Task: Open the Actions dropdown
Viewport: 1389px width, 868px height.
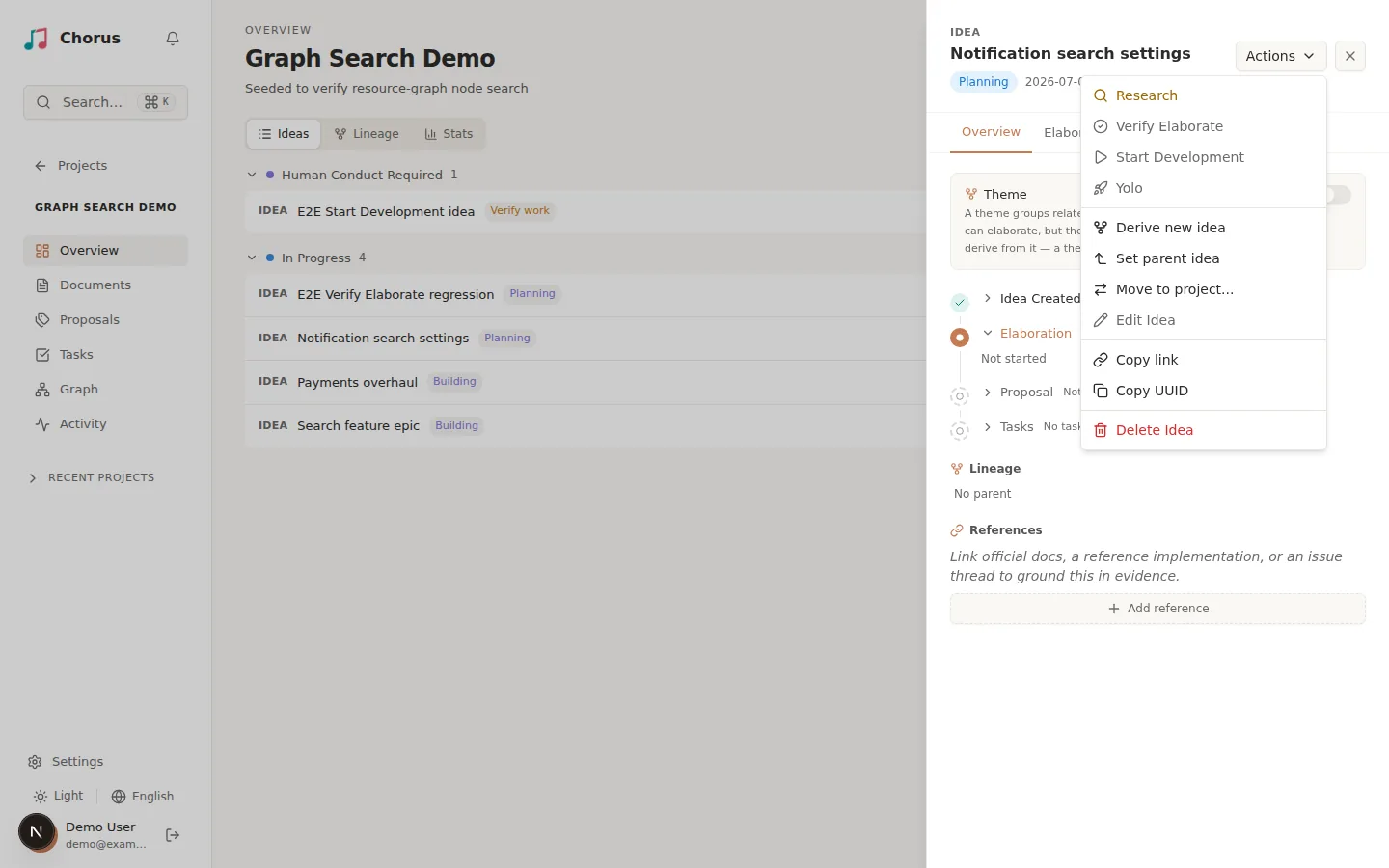Action: pyautogui.click(x=1281, y=56)
